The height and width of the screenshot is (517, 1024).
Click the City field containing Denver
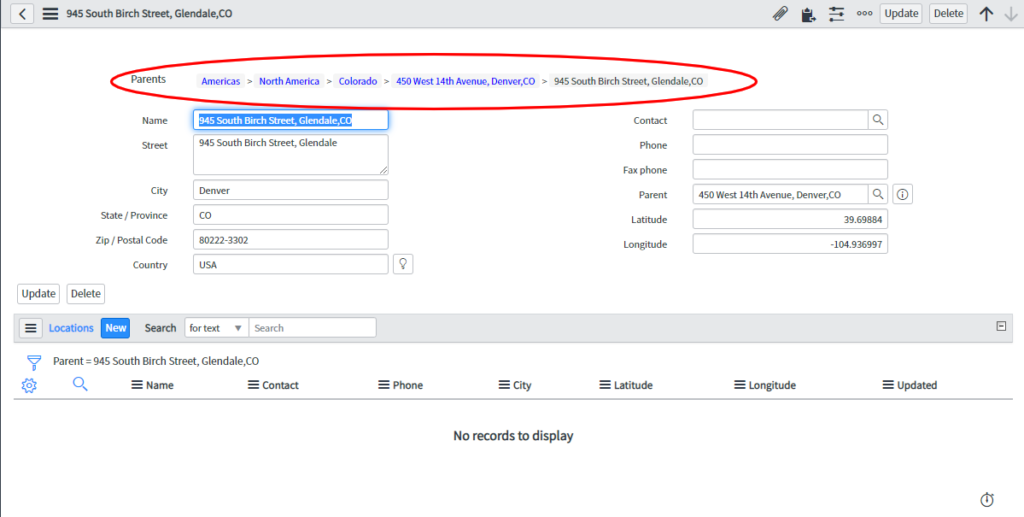pyautogui.click(x=291, y=191)
